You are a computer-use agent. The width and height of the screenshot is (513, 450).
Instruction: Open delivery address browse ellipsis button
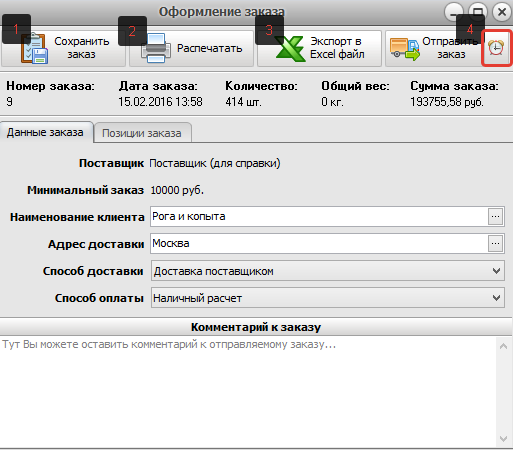pos(495,244)
